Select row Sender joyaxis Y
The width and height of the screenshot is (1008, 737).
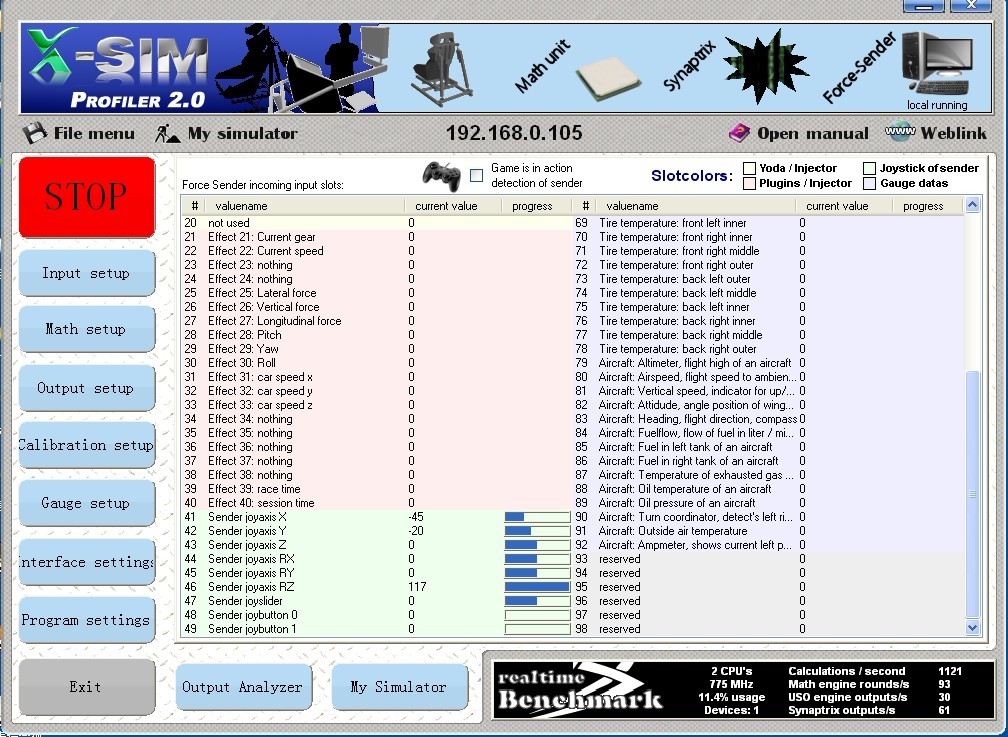pyautogui.click(x=377, y=531)
